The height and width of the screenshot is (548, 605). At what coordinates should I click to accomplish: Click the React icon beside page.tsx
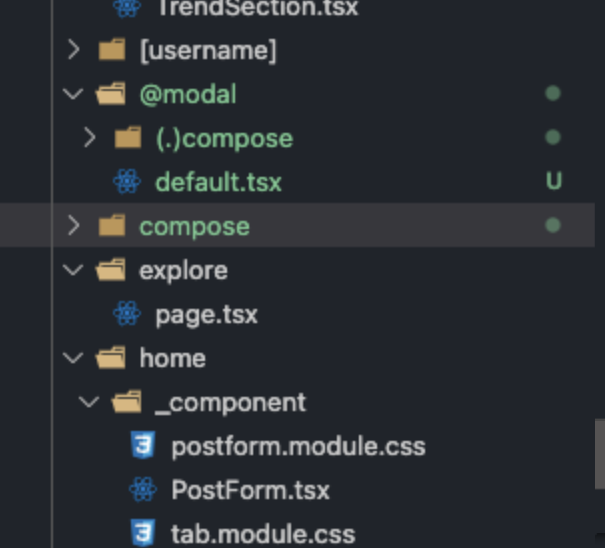127,314
